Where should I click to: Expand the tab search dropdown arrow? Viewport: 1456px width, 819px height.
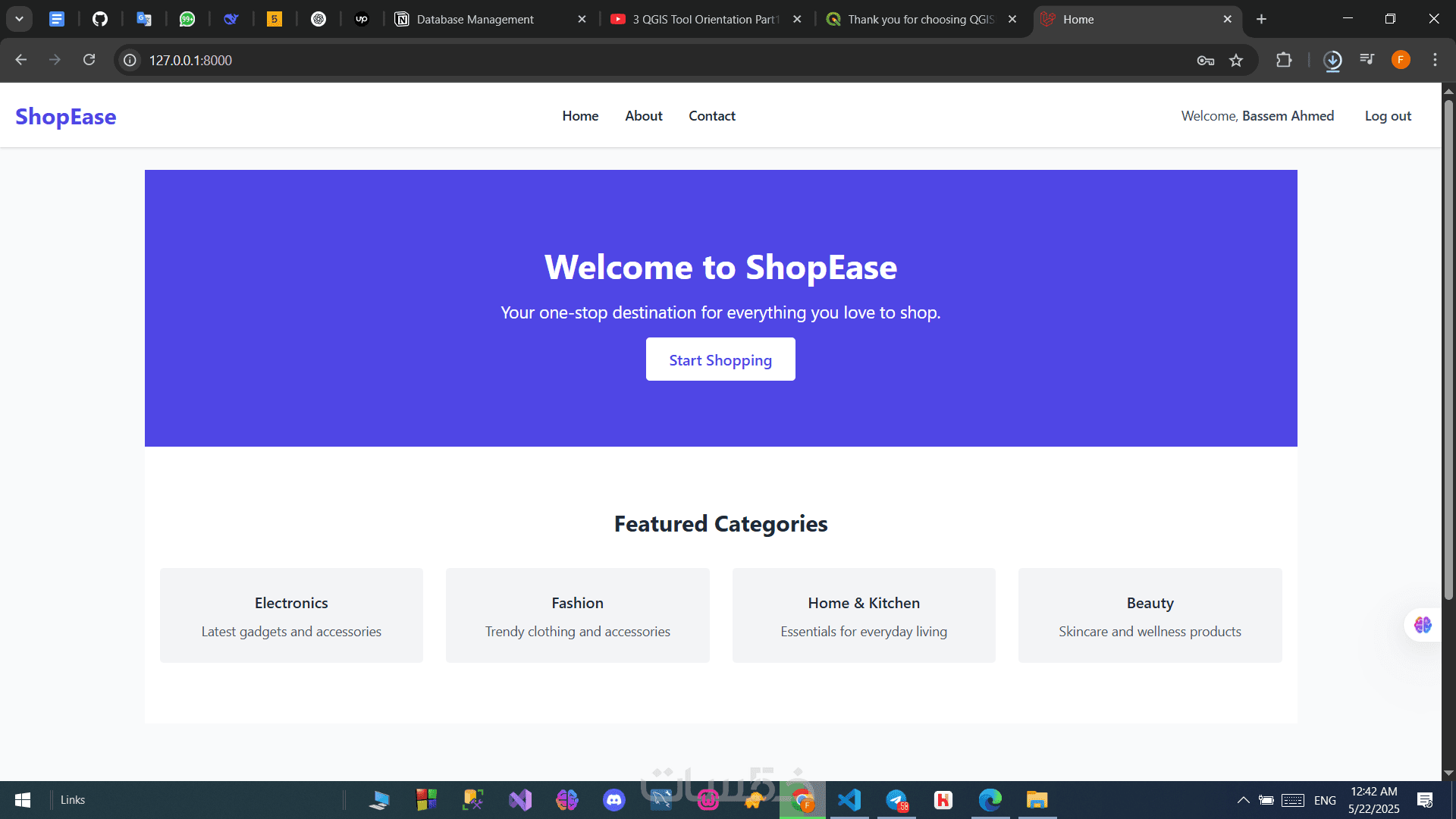coord(20,19)
